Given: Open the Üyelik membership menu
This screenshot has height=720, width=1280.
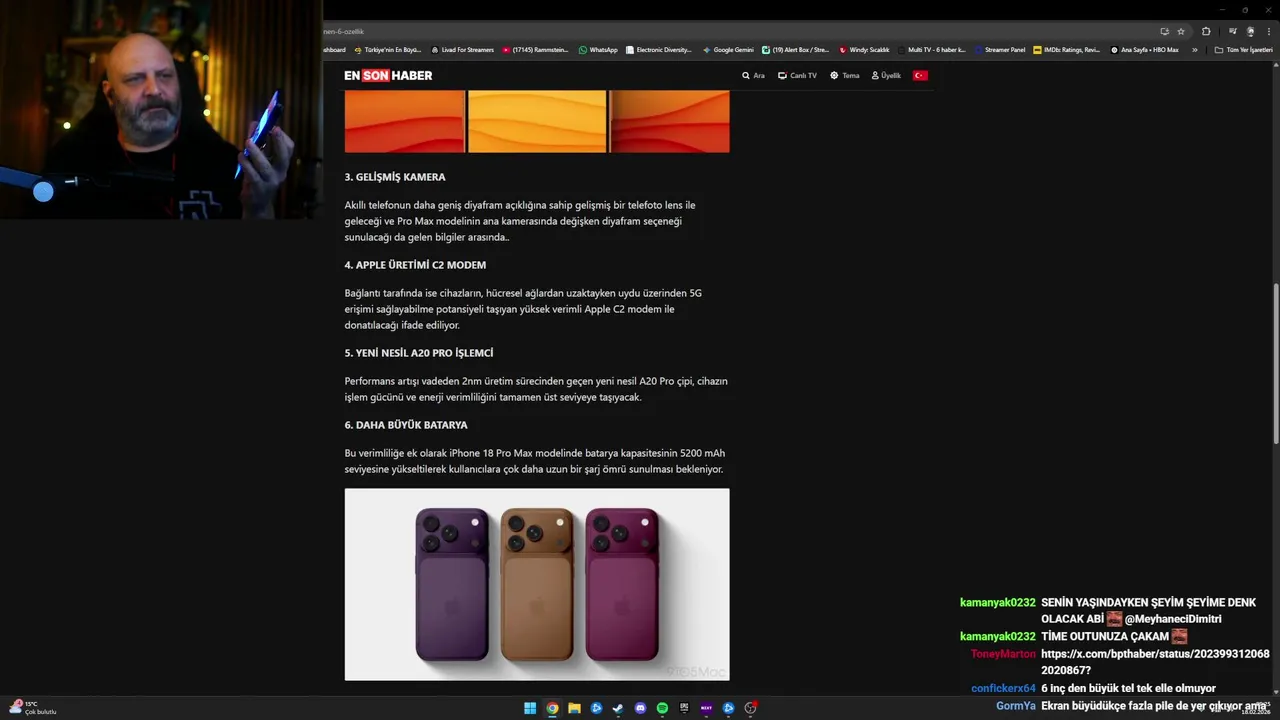Looking at the screenshot, I should click(x=886, y=76).
